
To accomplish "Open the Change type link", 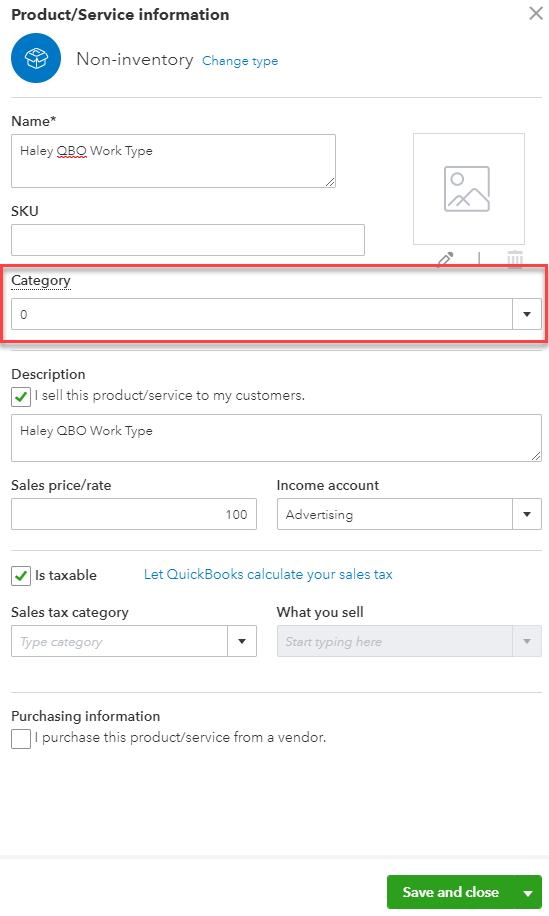I will [240, 61].
